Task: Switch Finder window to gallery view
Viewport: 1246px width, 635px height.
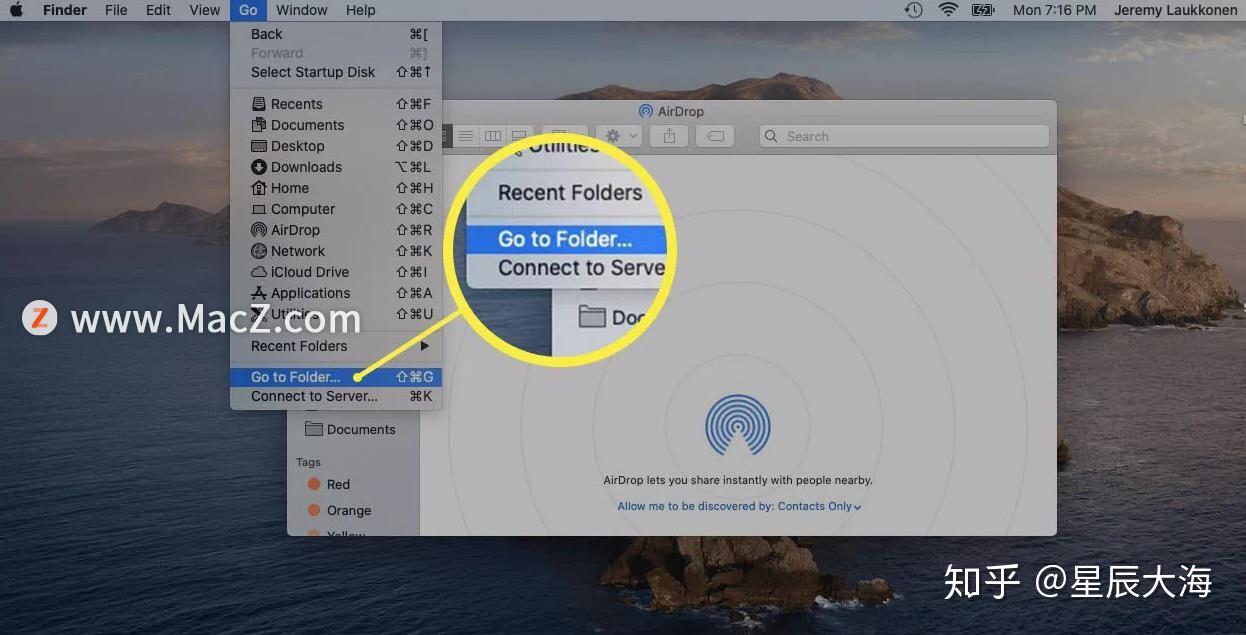Action: tap(518, 136)
